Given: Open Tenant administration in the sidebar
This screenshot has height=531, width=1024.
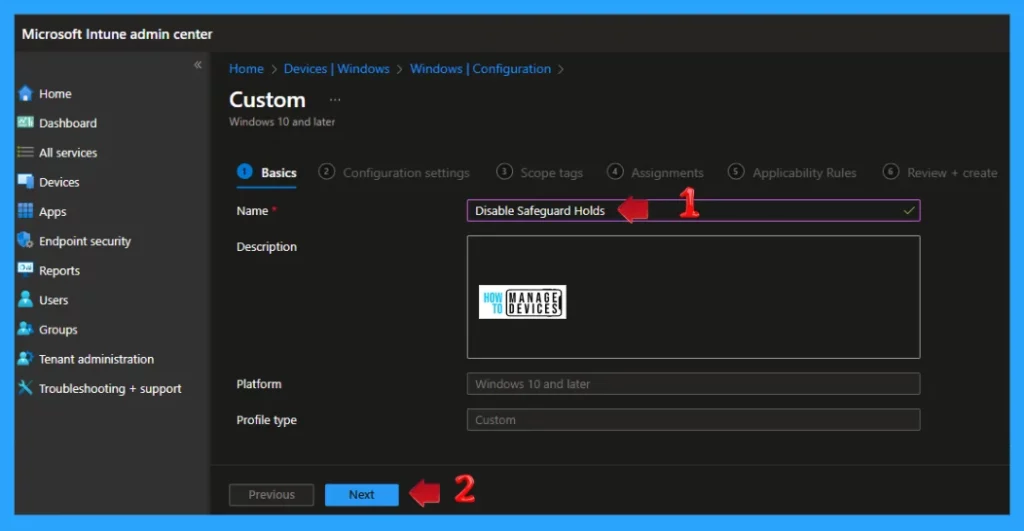Looking at the screenshot, I should click(x=97, y=359).
